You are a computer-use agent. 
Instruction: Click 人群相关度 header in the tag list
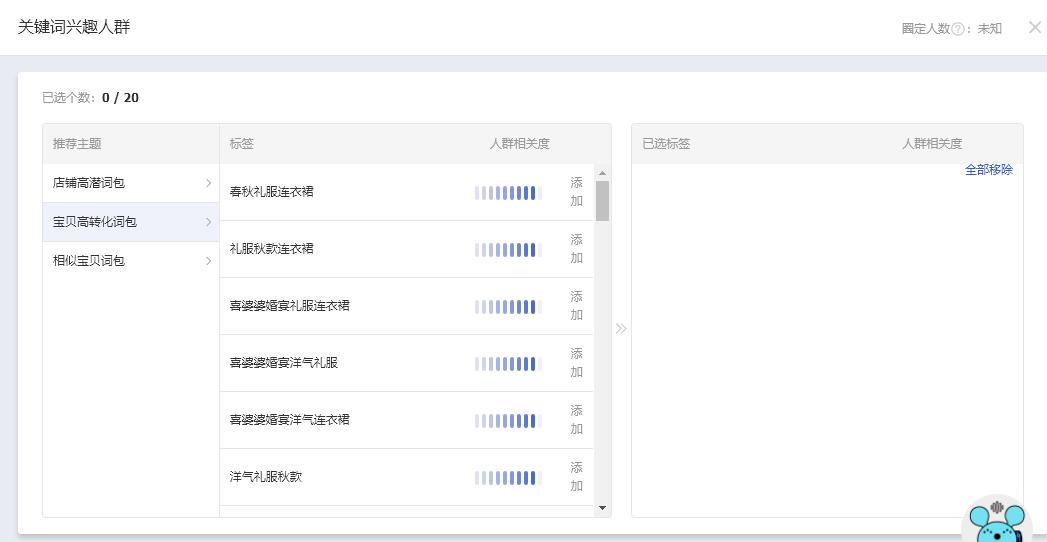point(519,144)
